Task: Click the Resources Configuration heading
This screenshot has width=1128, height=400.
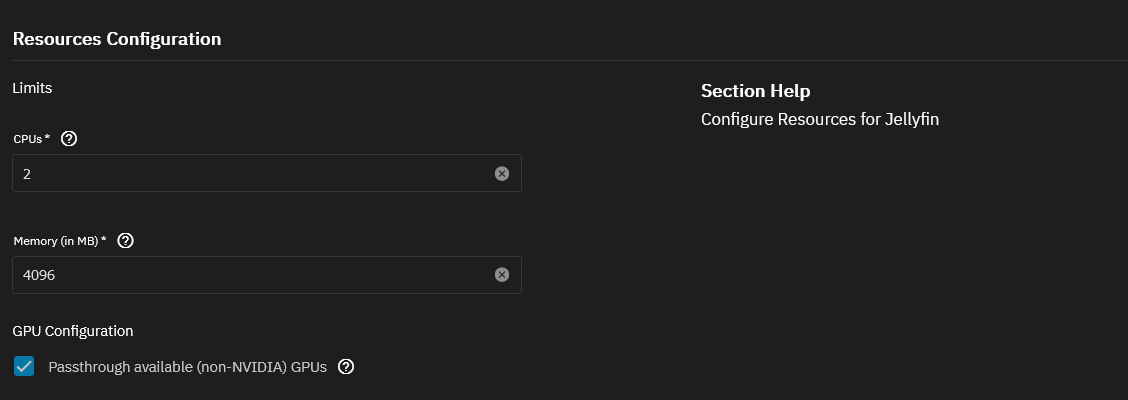Action: [117, 39]
